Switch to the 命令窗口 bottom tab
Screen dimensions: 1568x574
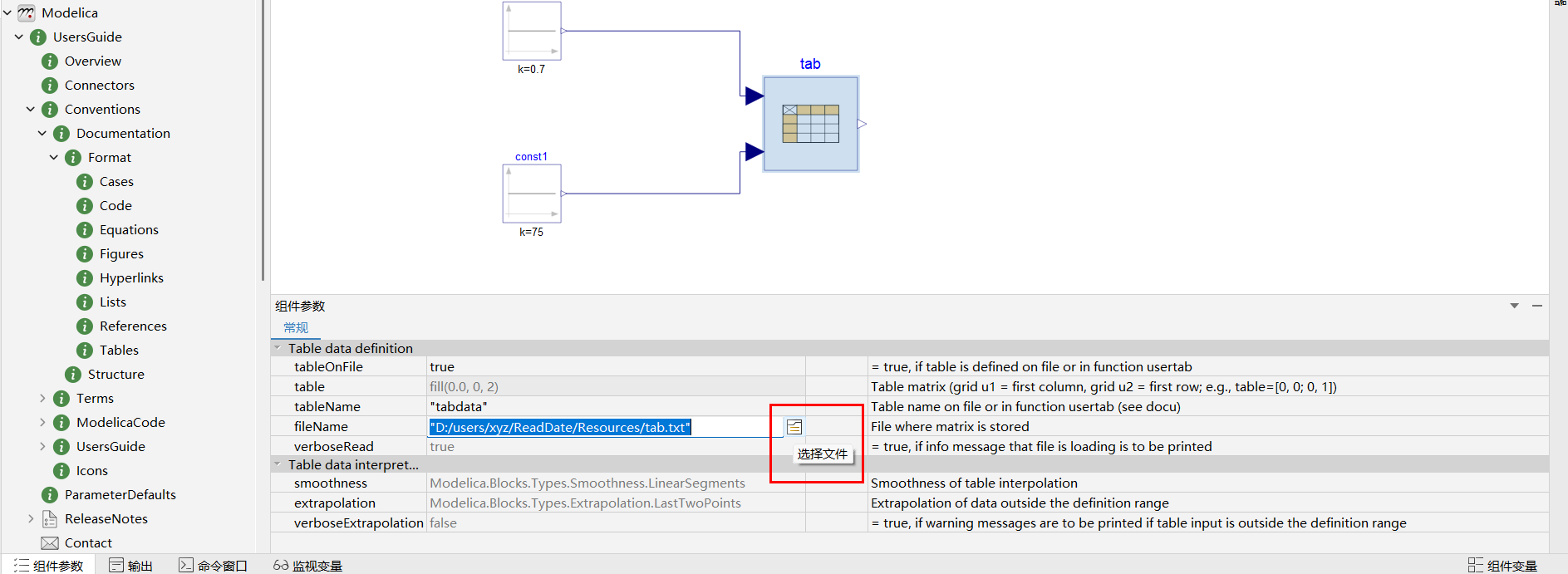(x=214, y=566)
